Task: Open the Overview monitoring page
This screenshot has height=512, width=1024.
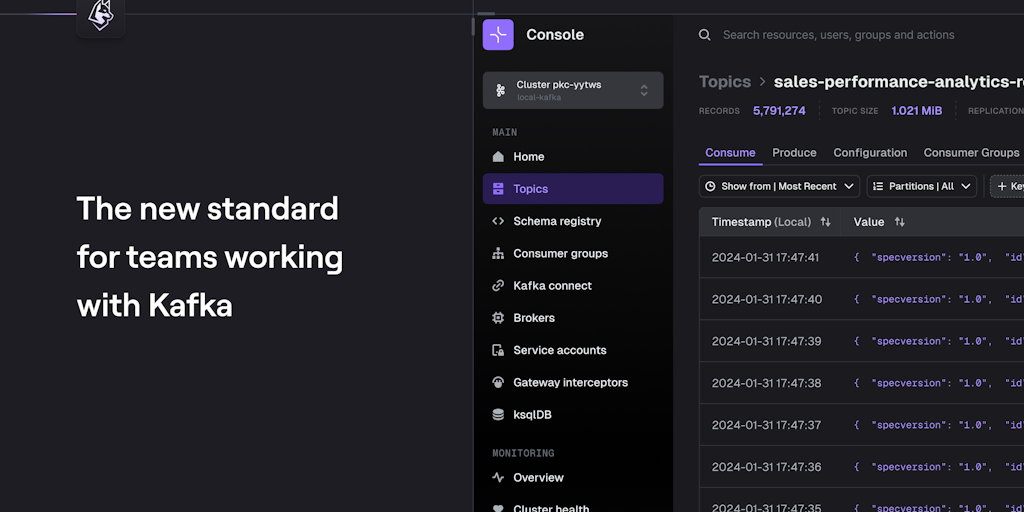Action: [x=538, y=478]
